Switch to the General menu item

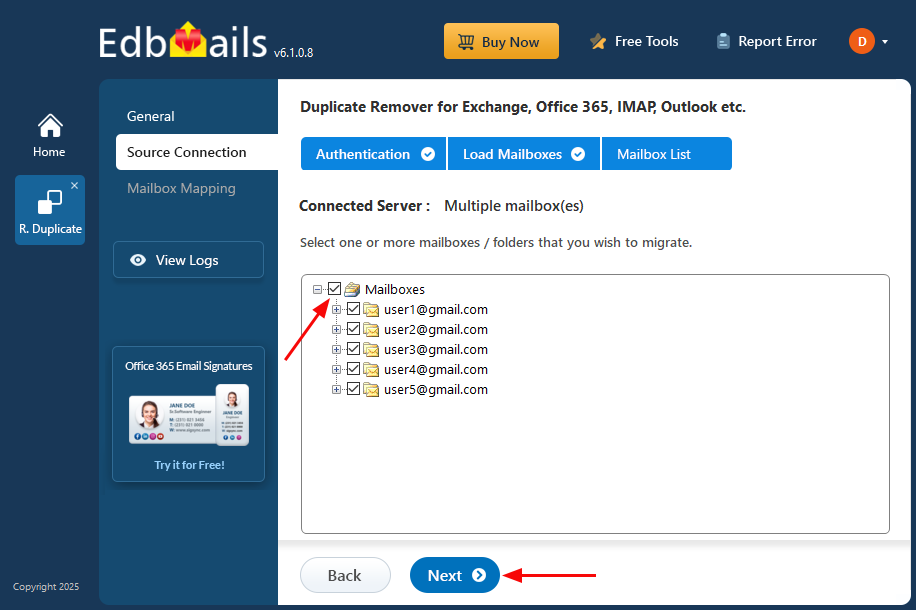151,116
